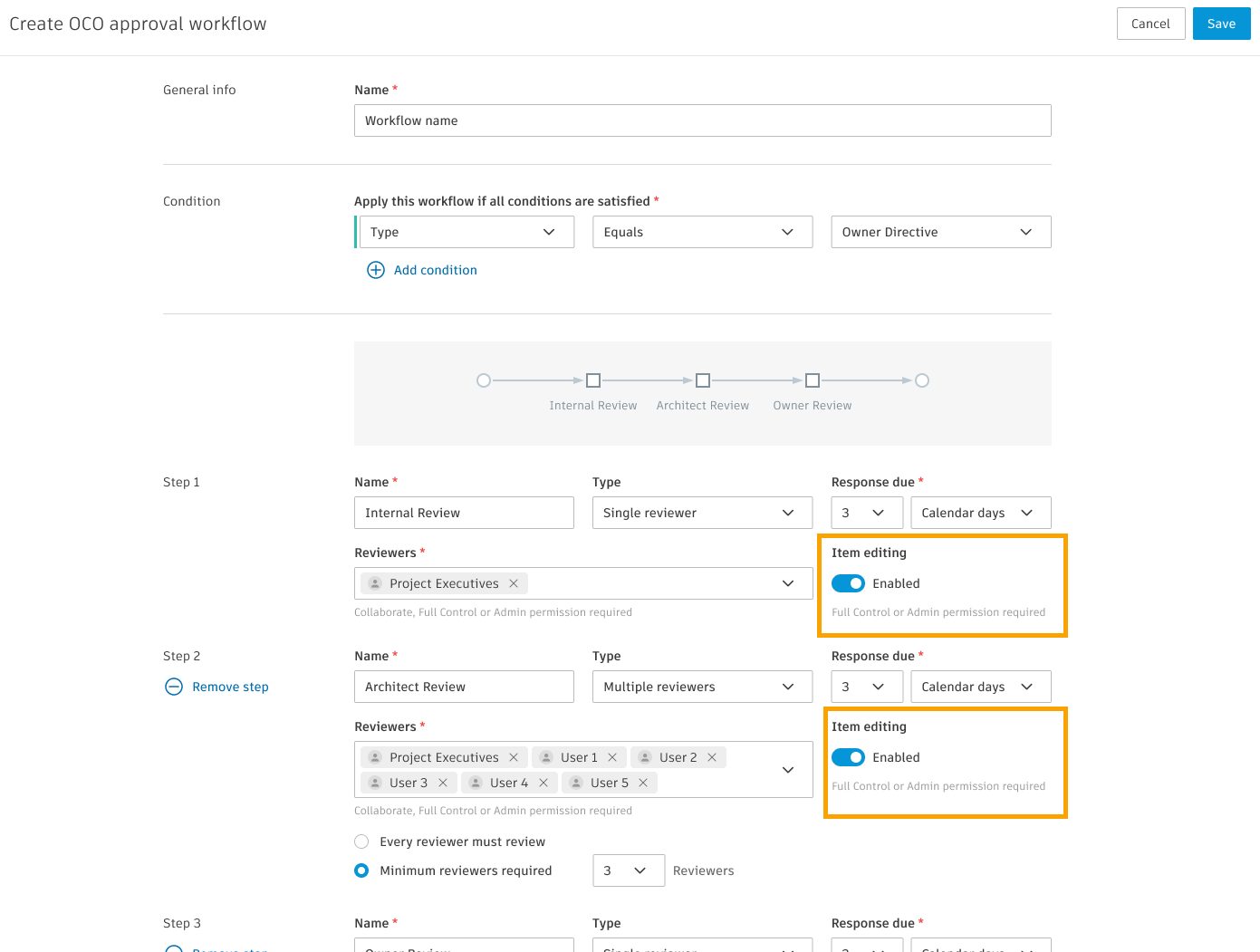
Task: Add a new condition
Action: pos(421,270)
